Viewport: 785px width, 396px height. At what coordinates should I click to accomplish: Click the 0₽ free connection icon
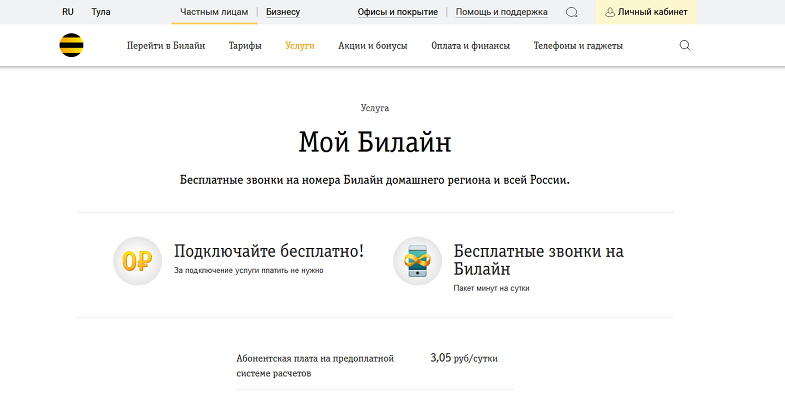point(138,261)
